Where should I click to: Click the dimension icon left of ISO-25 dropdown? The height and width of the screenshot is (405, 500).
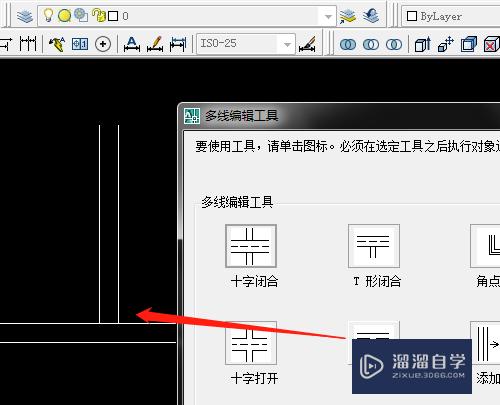tap(178, 44)
